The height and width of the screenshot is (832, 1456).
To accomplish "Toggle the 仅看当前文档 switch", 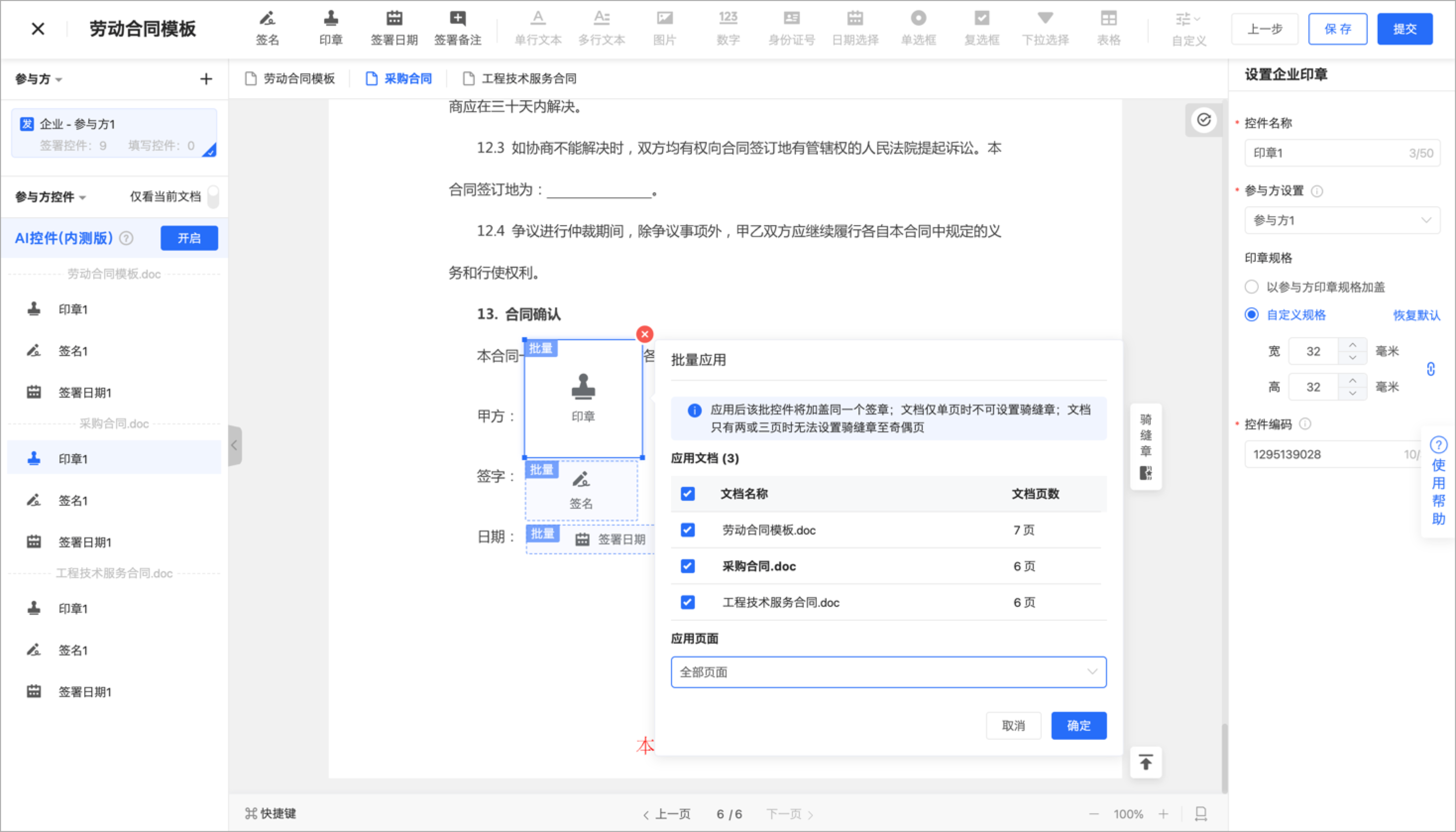I will (213, 196).
